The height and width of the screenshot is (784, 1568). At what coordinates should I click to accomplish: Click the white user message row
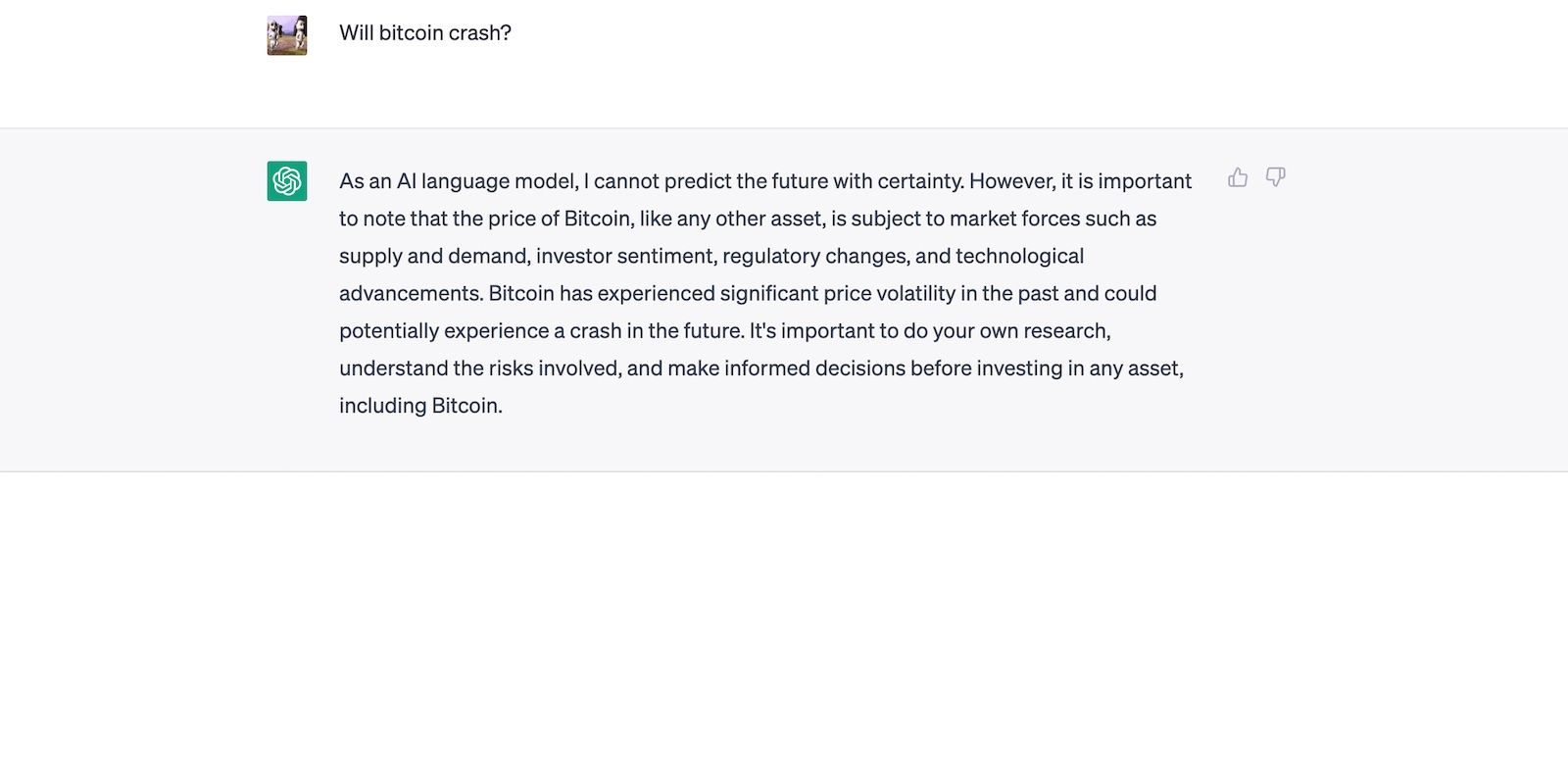coord(784,59)
